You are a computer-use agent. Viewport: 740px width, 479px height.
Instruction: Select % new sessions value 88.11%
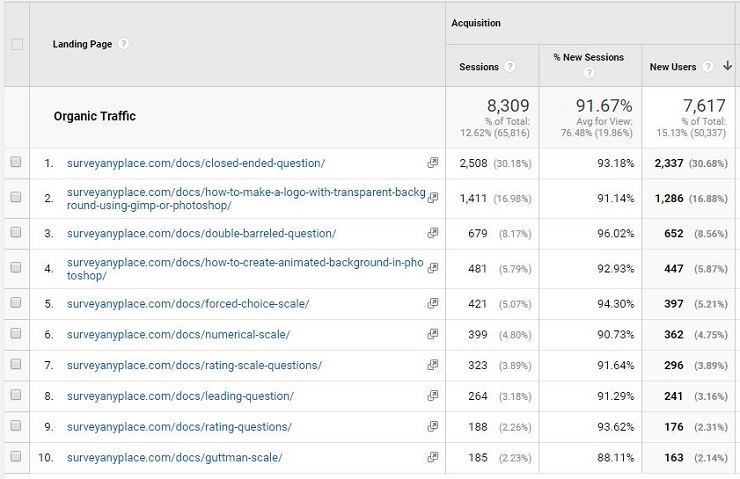pos(615,457)
